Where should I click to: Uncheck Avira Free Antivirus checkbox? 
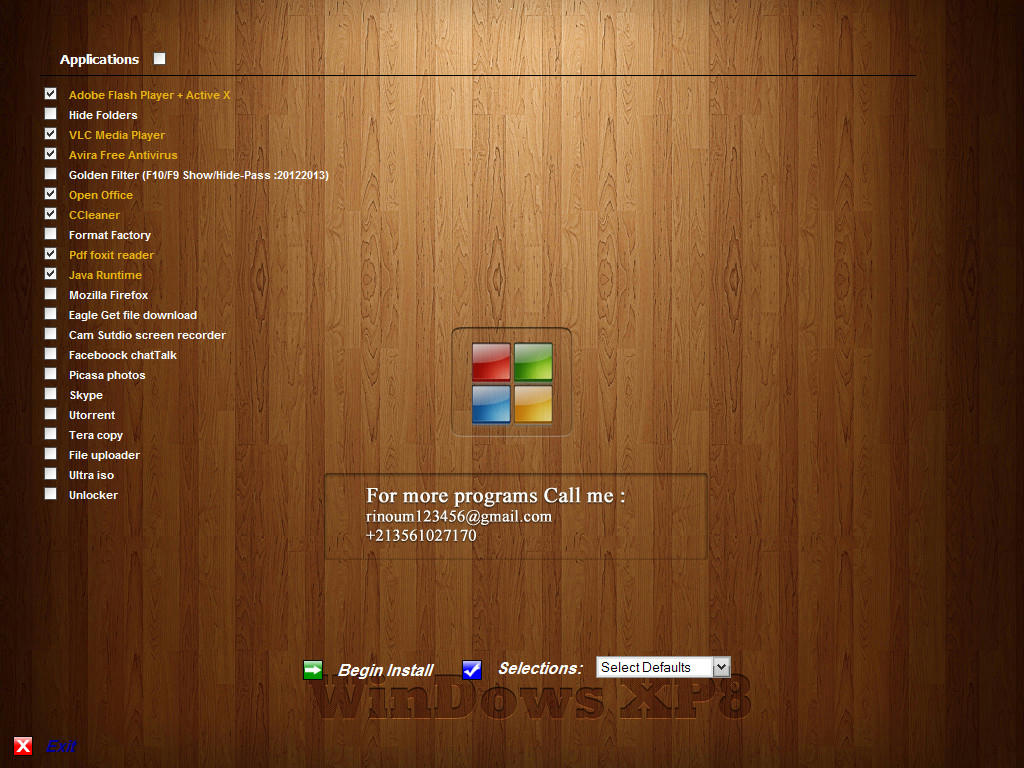(x=50, y=154)
